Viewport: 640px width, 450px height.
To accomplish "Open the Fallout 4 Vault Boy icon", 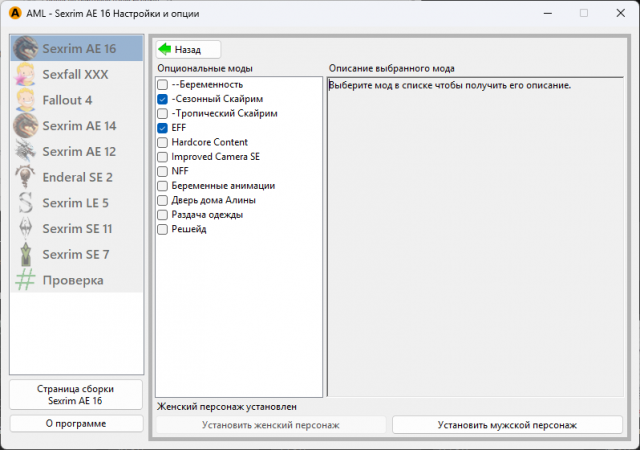I will pyautogui.click(x=26, y=100).
